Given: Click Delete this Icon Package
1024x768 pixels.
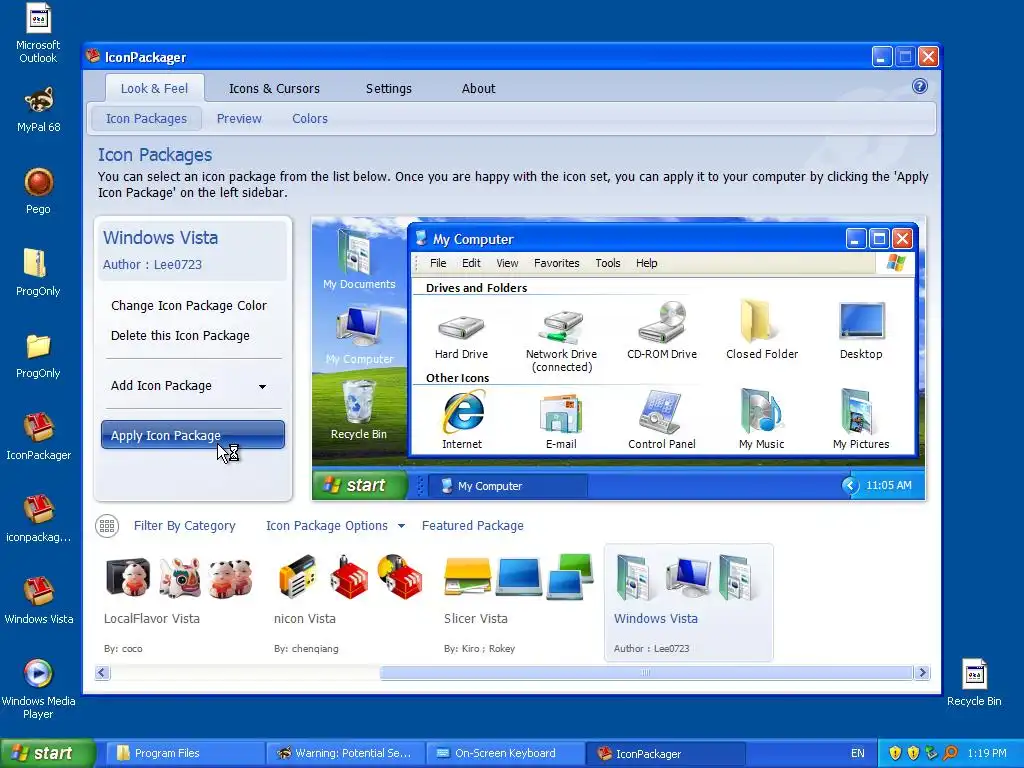Looking at the screenshot, I should click(180, 336).
